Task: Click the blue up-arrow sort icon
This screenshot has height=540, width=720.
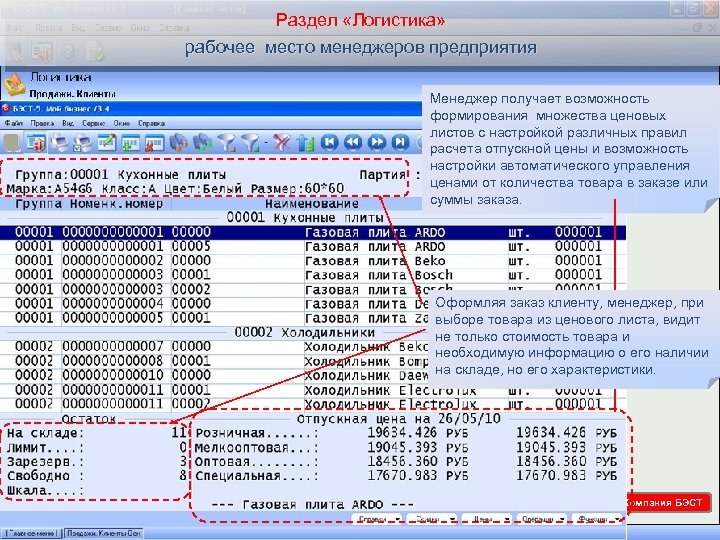Action: (x=305, y=143)
